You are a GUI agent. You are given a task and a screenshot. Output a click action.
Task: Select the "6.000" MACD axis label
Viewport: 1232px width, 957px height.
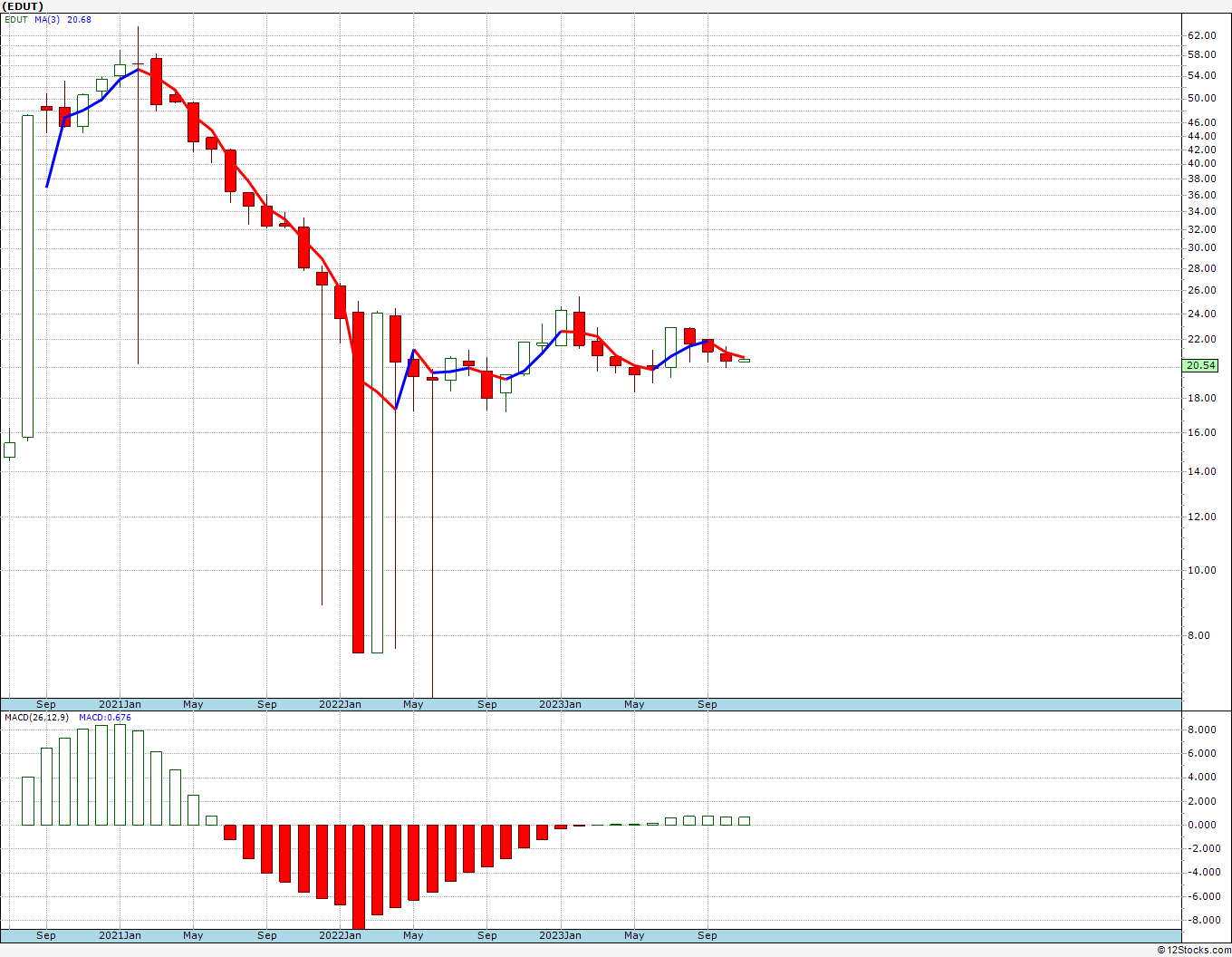pyautogui.click(x=1201, y=754)
